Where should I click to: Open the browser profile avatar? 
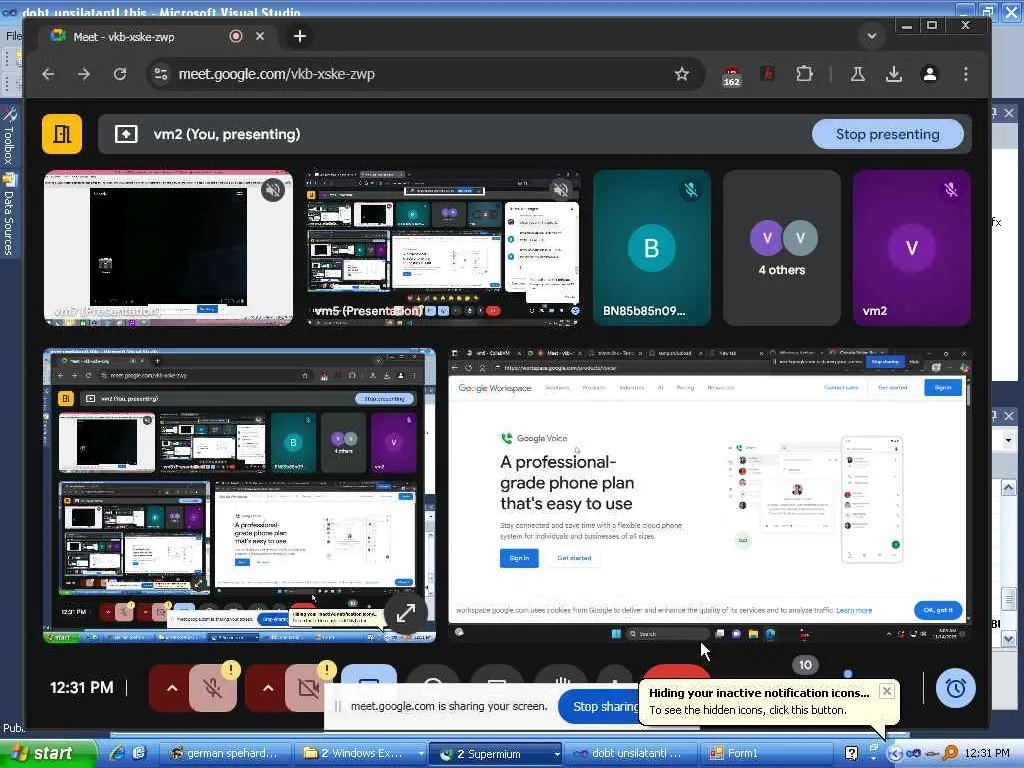pyautogui.click(x=930, y=74)
